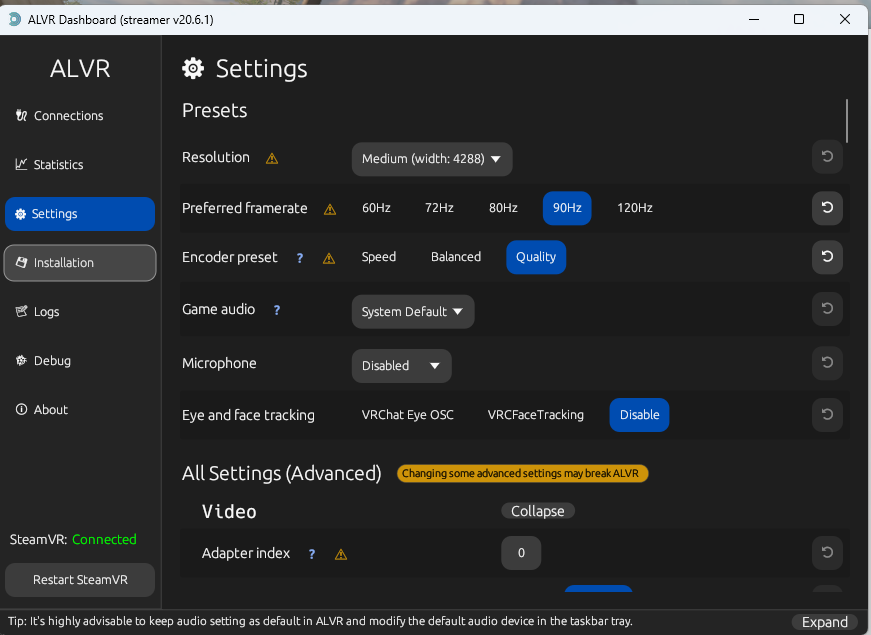Click the SteamVR Connected status text
The image size is (871, 635).
(104, 539)
